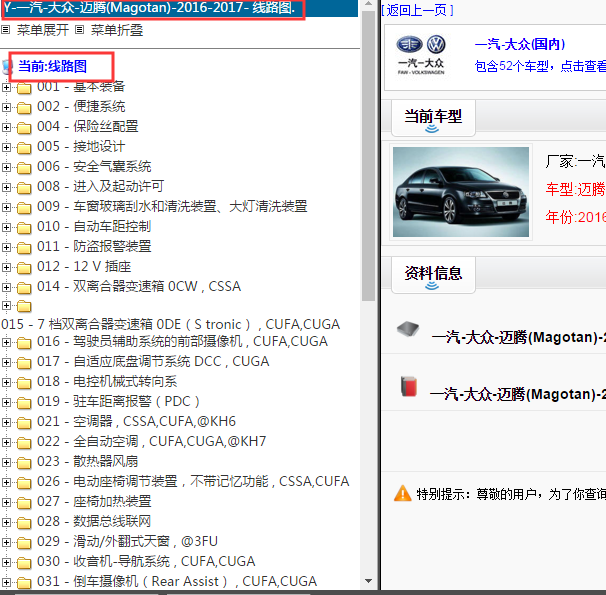606x595 pixels.
Task: Click folder icon of 026 电动座椅调节
Action: click(24, 483)
